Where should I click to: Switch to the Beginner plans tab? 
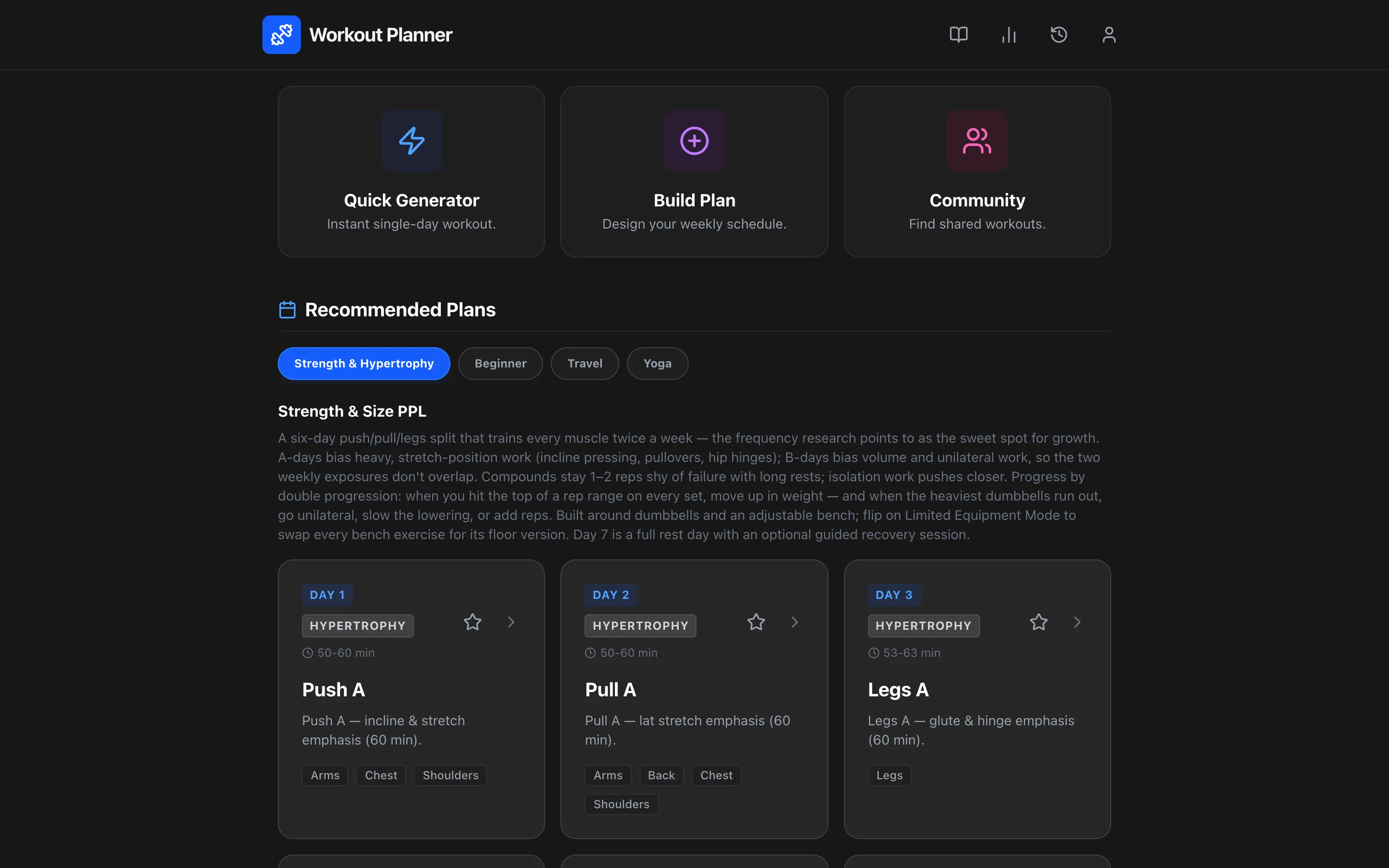501,364
